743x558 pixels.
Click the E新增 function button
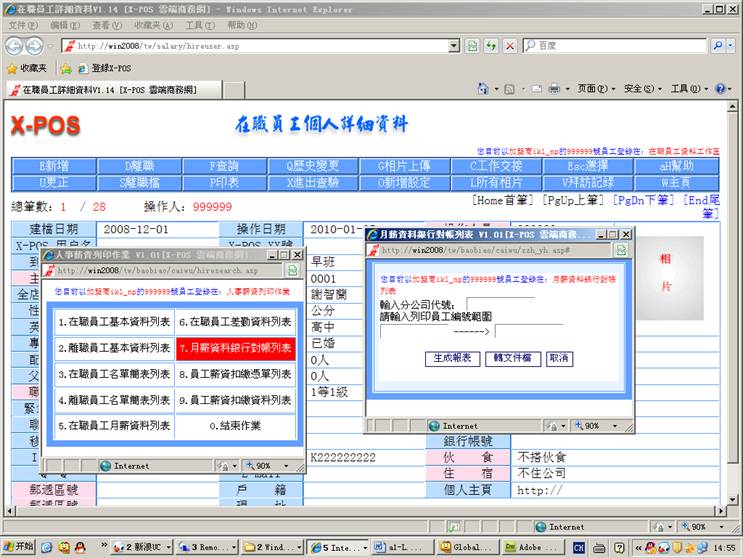[69, 166]
